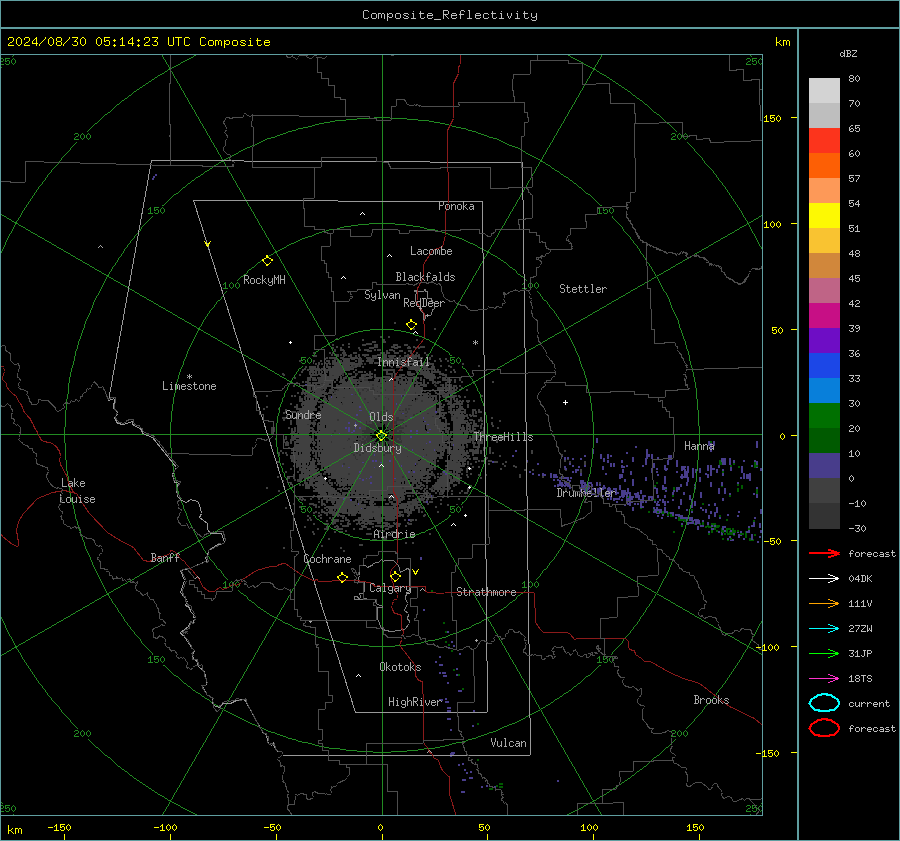The image size is (900, 841).
Task: Click the Composite_Reflectivity title
Action: click(450, 15)
